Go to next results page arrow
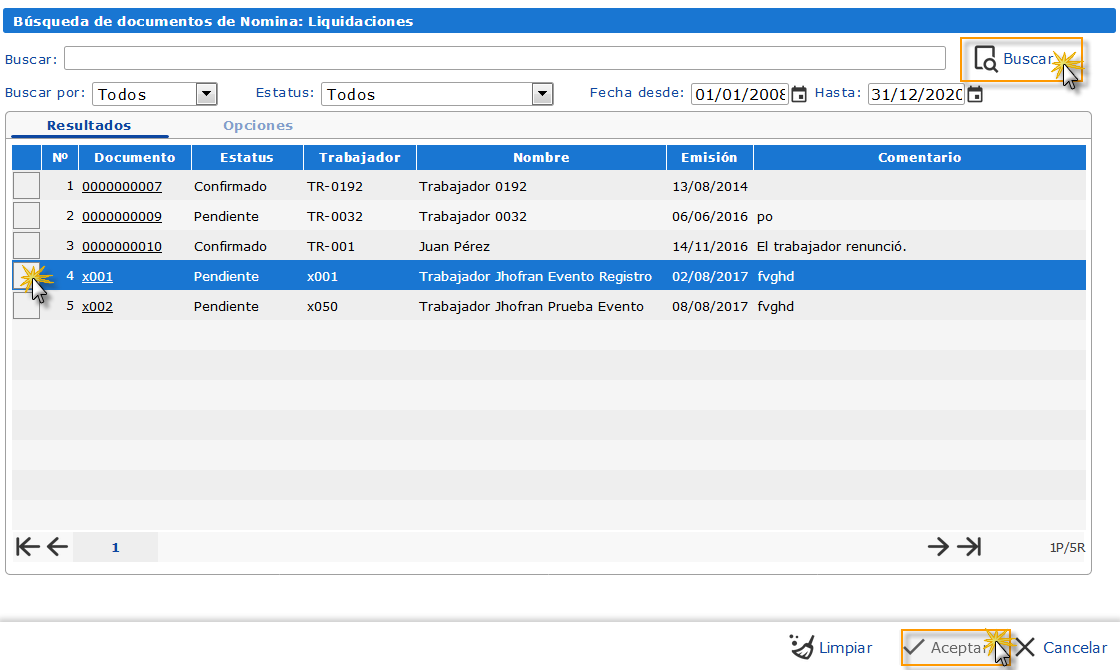 click(x=937, y=546)
